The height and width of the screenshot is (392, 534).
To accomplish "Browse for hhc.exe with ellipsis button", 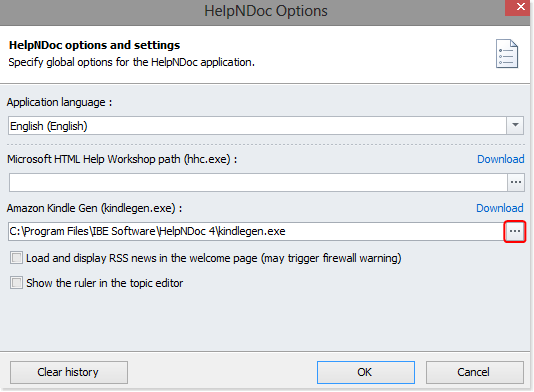I will (516, 182).
